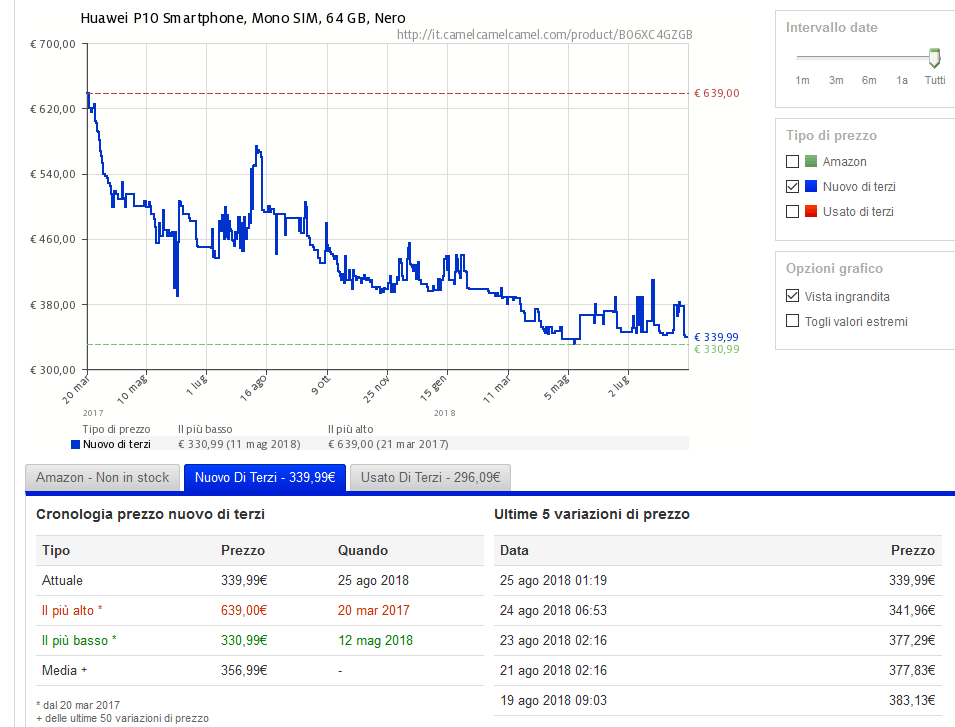Click the green Amazon color swatch

pyautogui.click(x=811, y=162)
